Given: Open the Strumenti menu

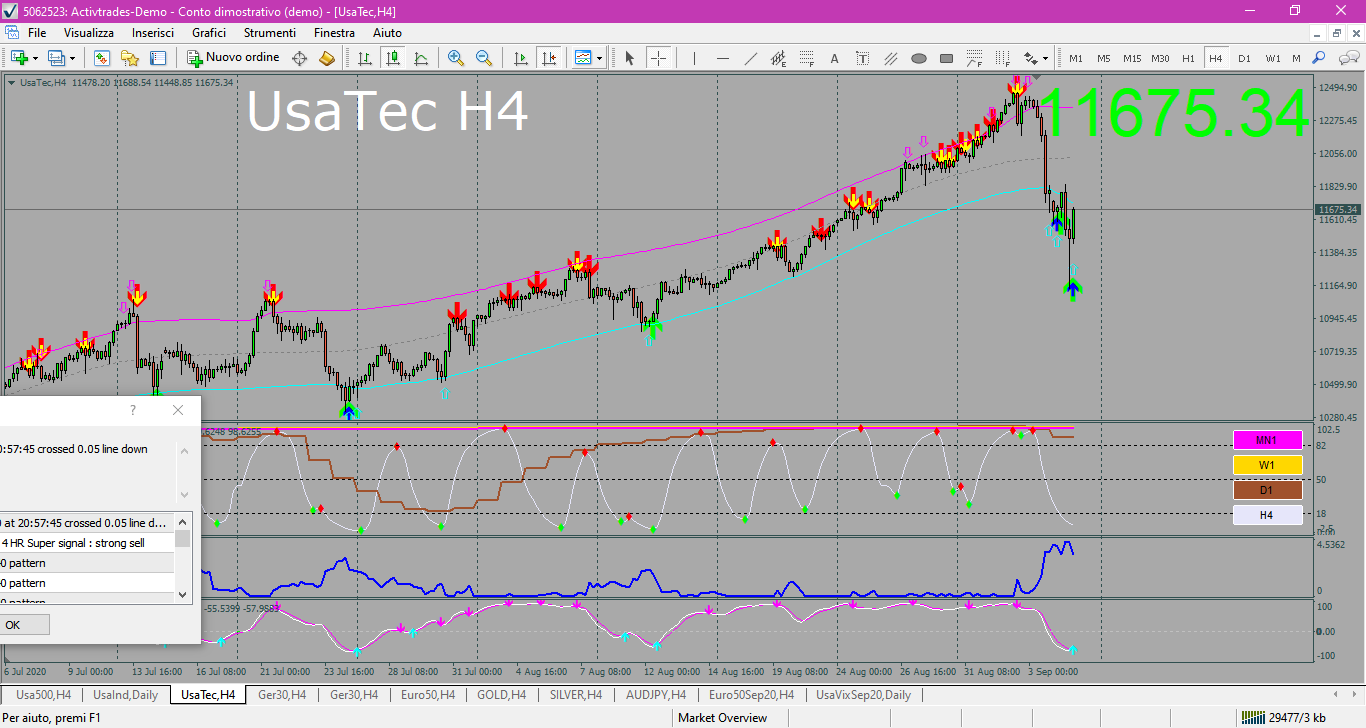Looking at the screenshot, I should 269,33.
